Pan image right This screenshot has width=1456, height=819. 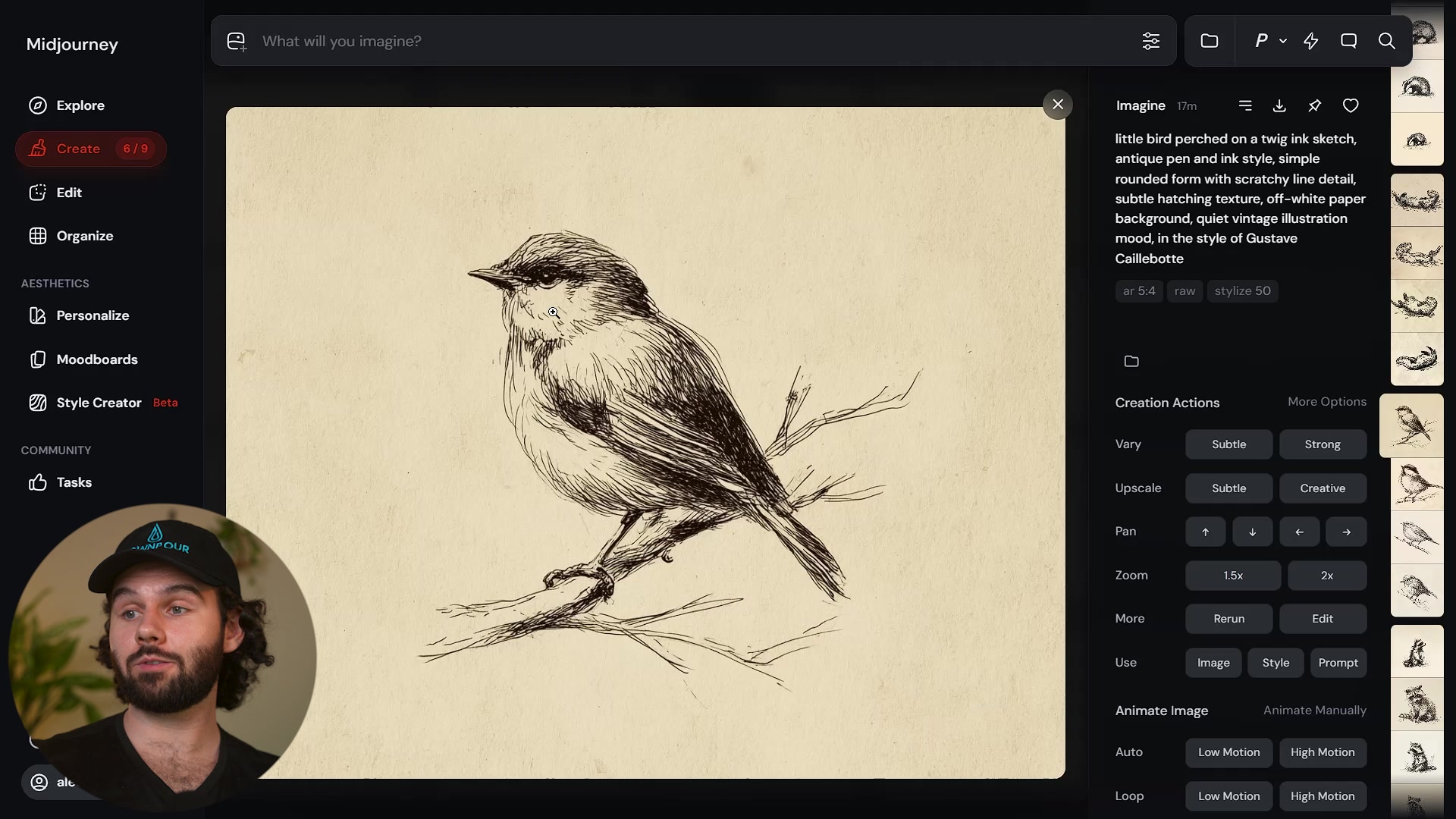1346,532
